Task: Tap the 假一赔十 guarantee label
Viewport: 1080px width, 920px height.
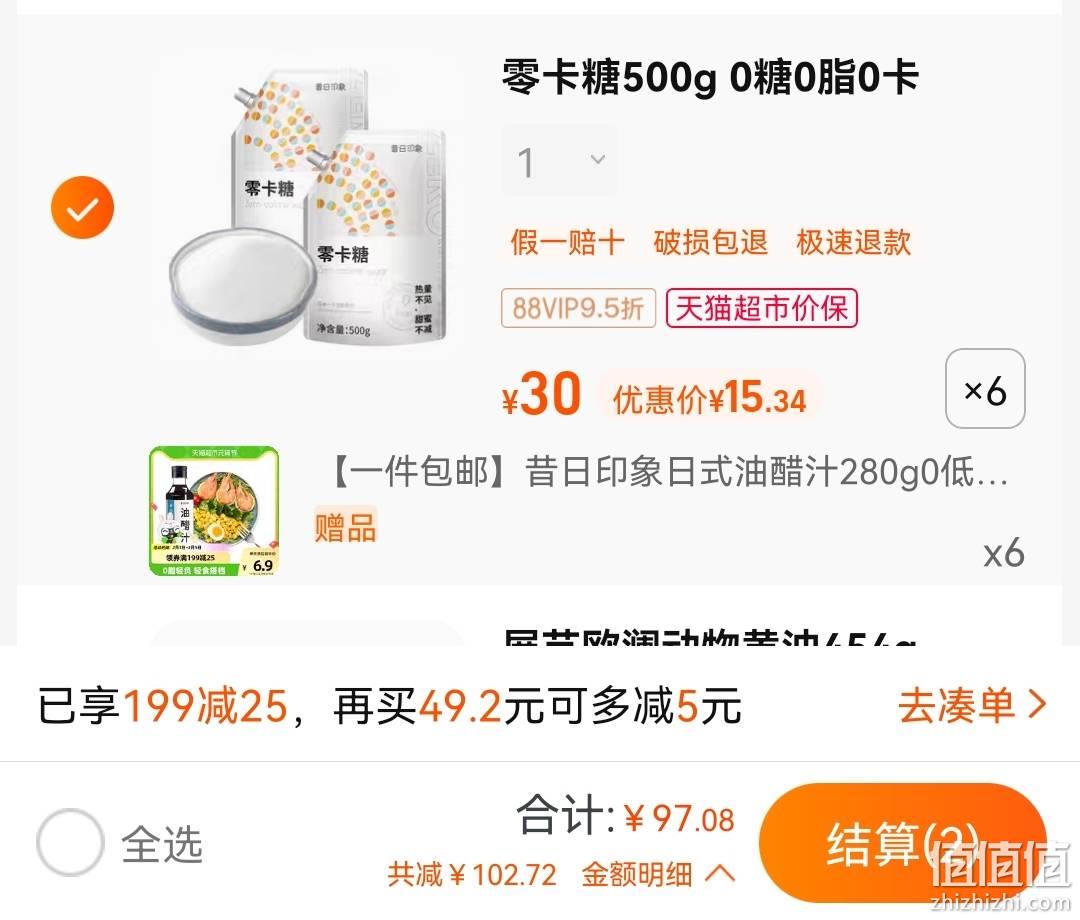Action: [x=567, y=242]
